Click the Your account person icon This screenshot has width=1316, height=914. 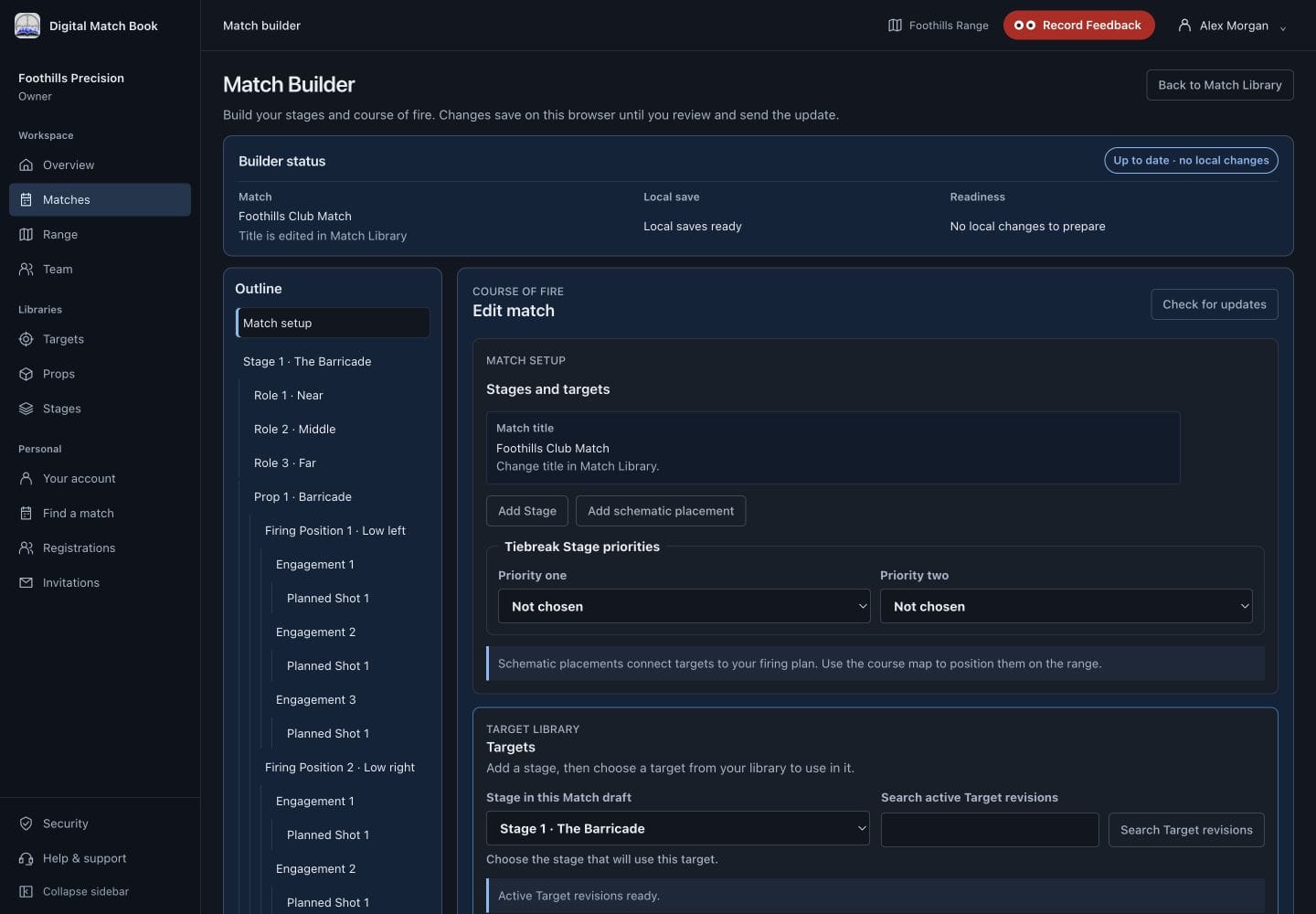coord(26,479)
